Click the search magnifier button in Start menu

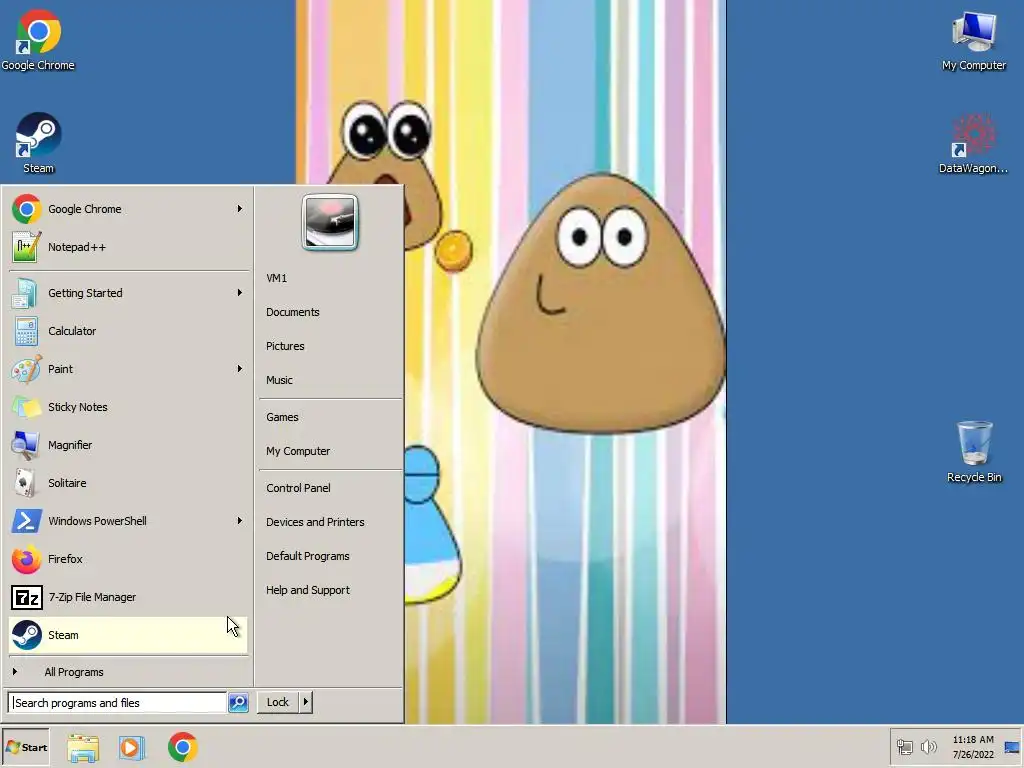(x=238, y=703)
